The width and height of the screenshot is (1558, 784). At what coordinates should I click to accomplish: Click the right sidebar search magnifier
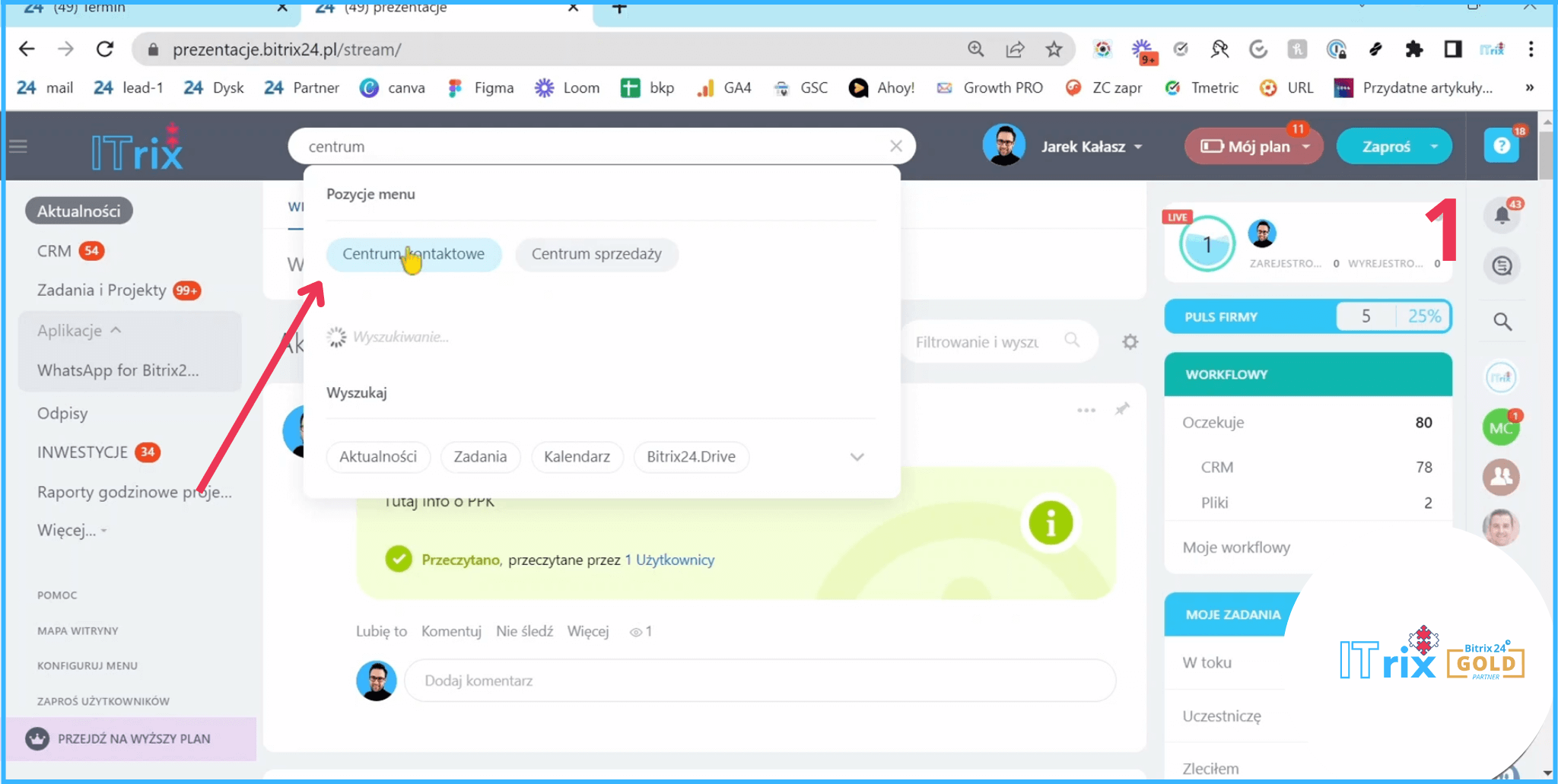point(1502,322)
